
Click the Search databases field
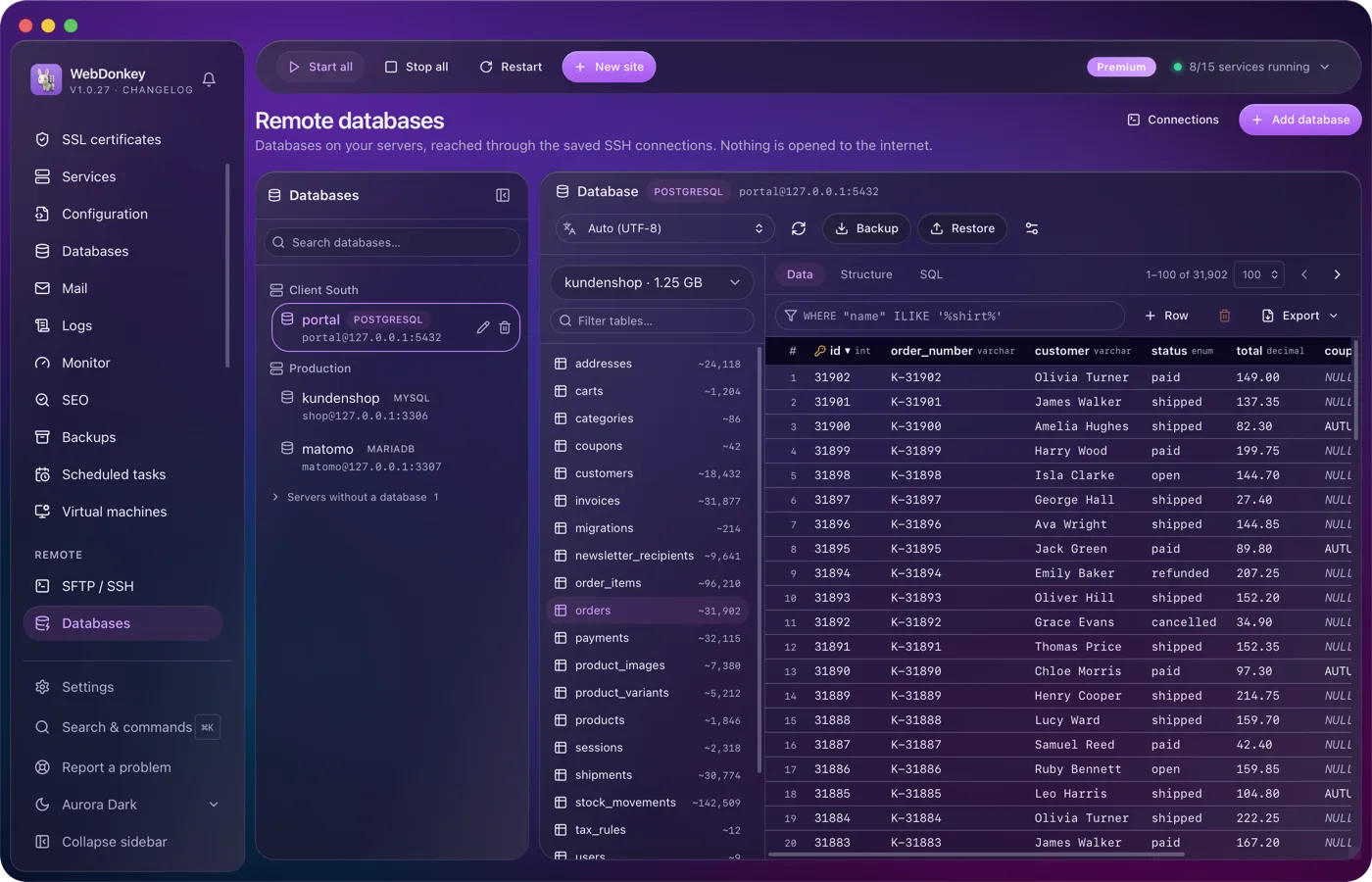tap(392, 242)
